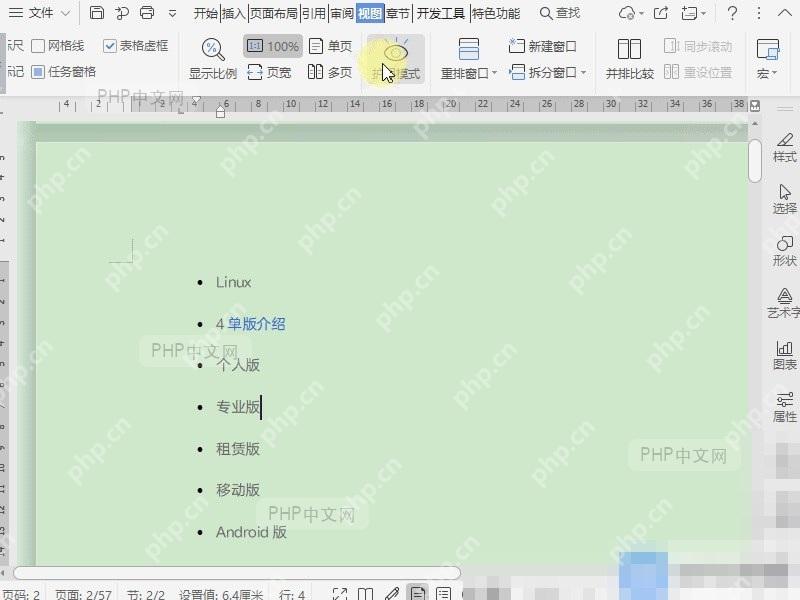Click the ruler toggle icon at ruler end
Screen dimensions: 800x600
755,106
